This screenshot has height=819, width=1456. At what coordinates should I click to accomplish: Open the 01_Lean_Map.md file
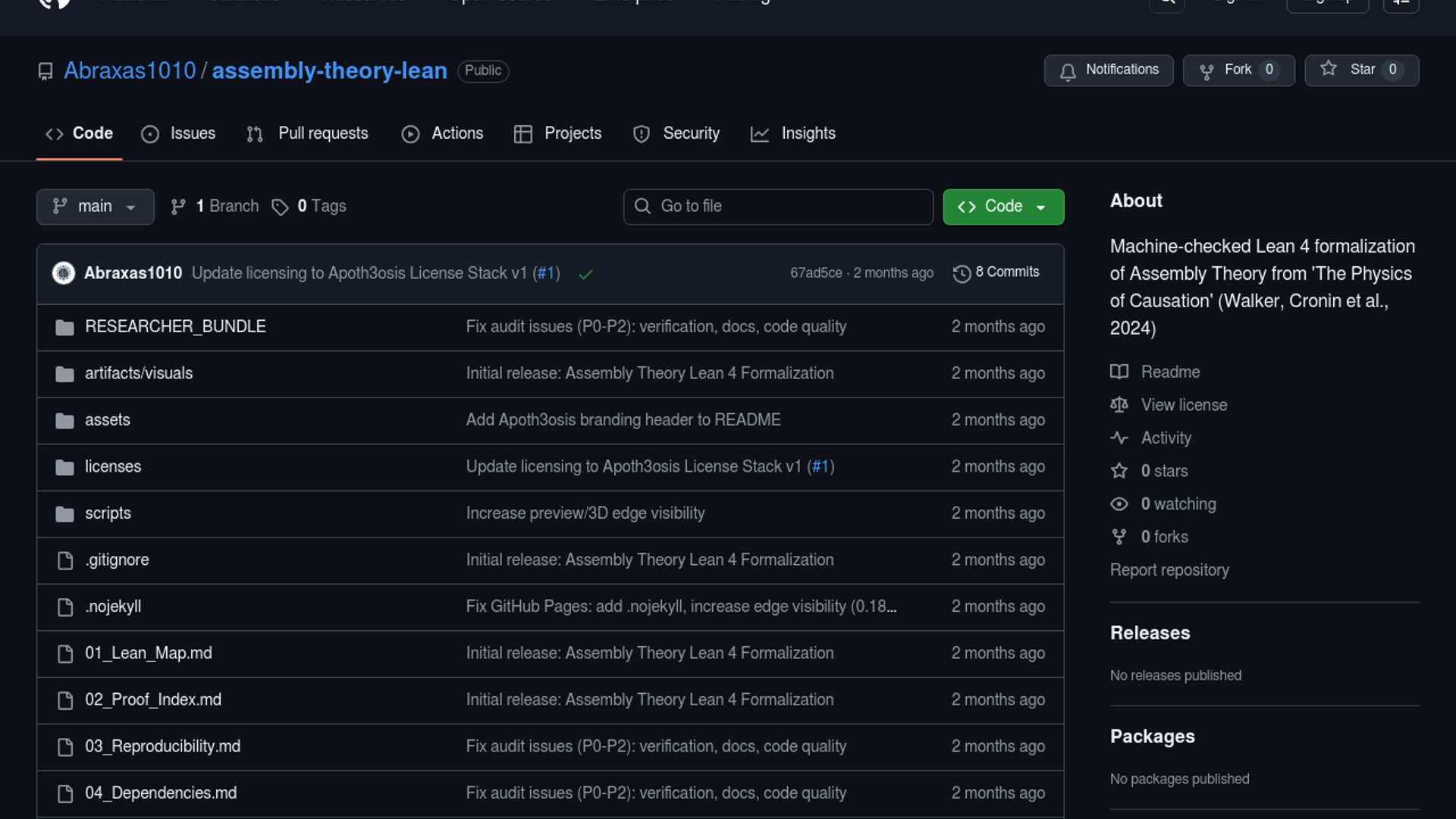pos(149,653)
